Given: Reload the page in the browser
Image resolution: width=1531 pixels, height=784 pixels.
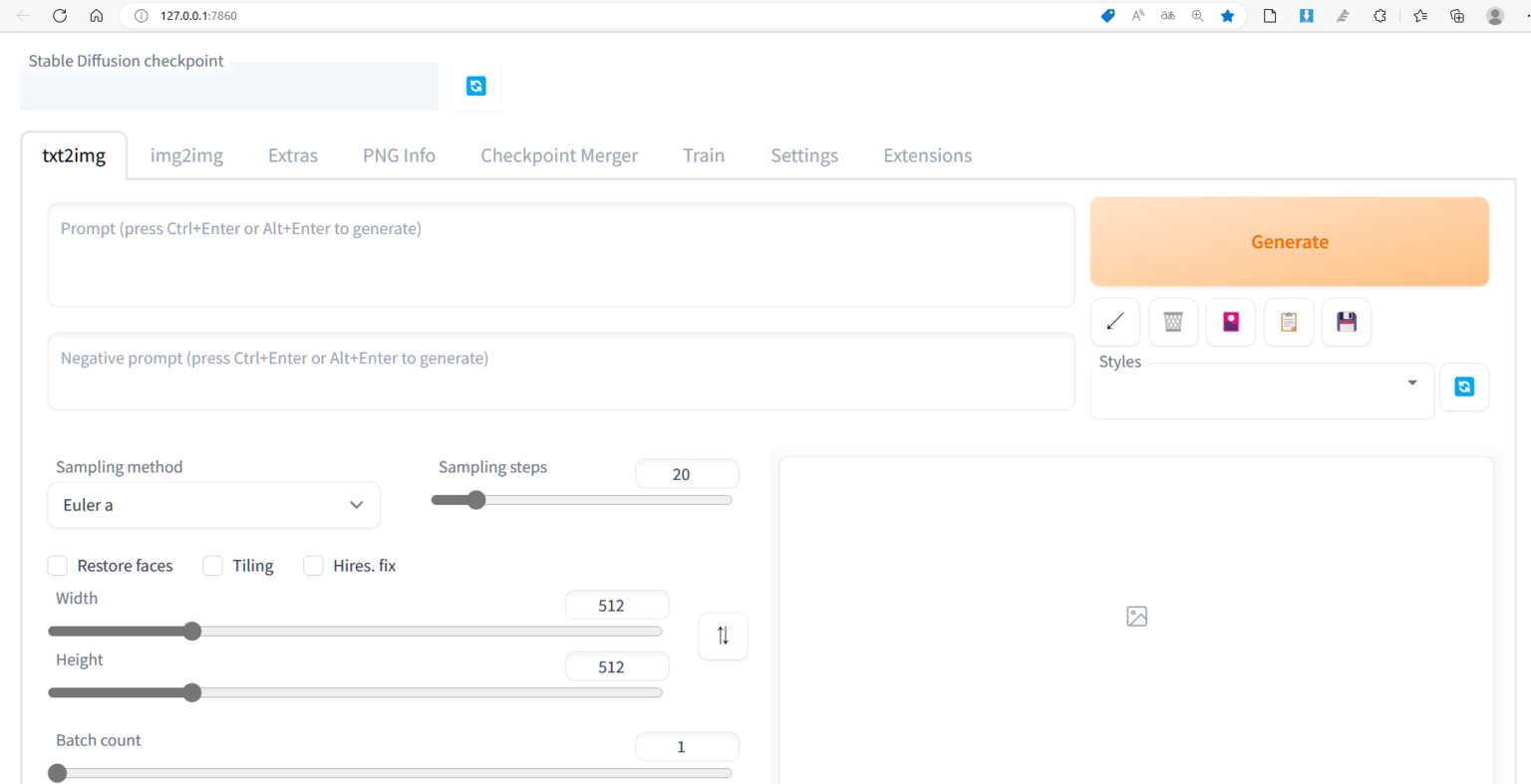Looking at the screenshot, I should coord(60,16).
